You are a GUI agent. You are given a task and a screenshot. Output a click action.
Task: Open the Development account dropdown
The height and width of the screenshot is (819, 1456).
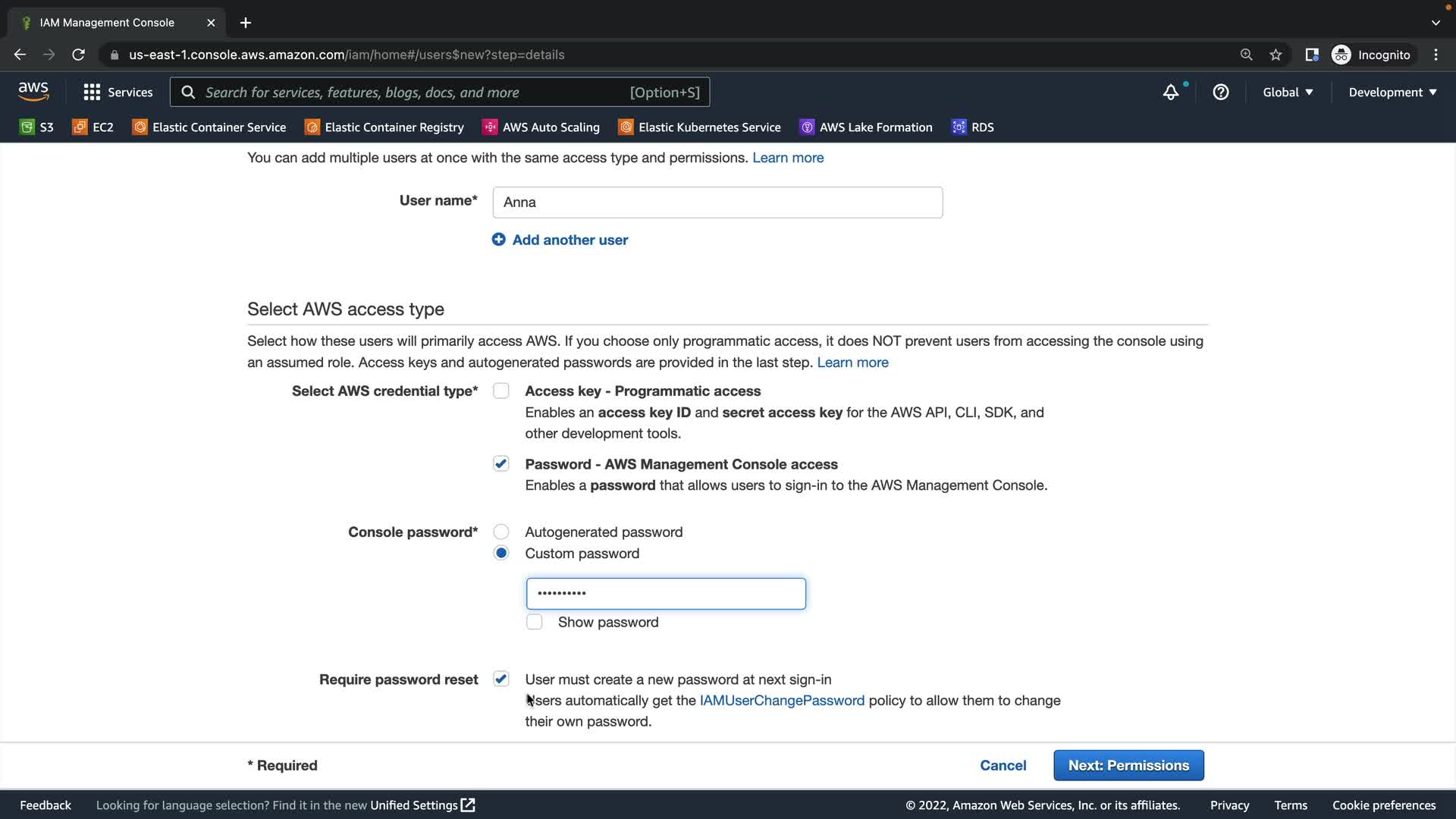[x=1392, y=93]
